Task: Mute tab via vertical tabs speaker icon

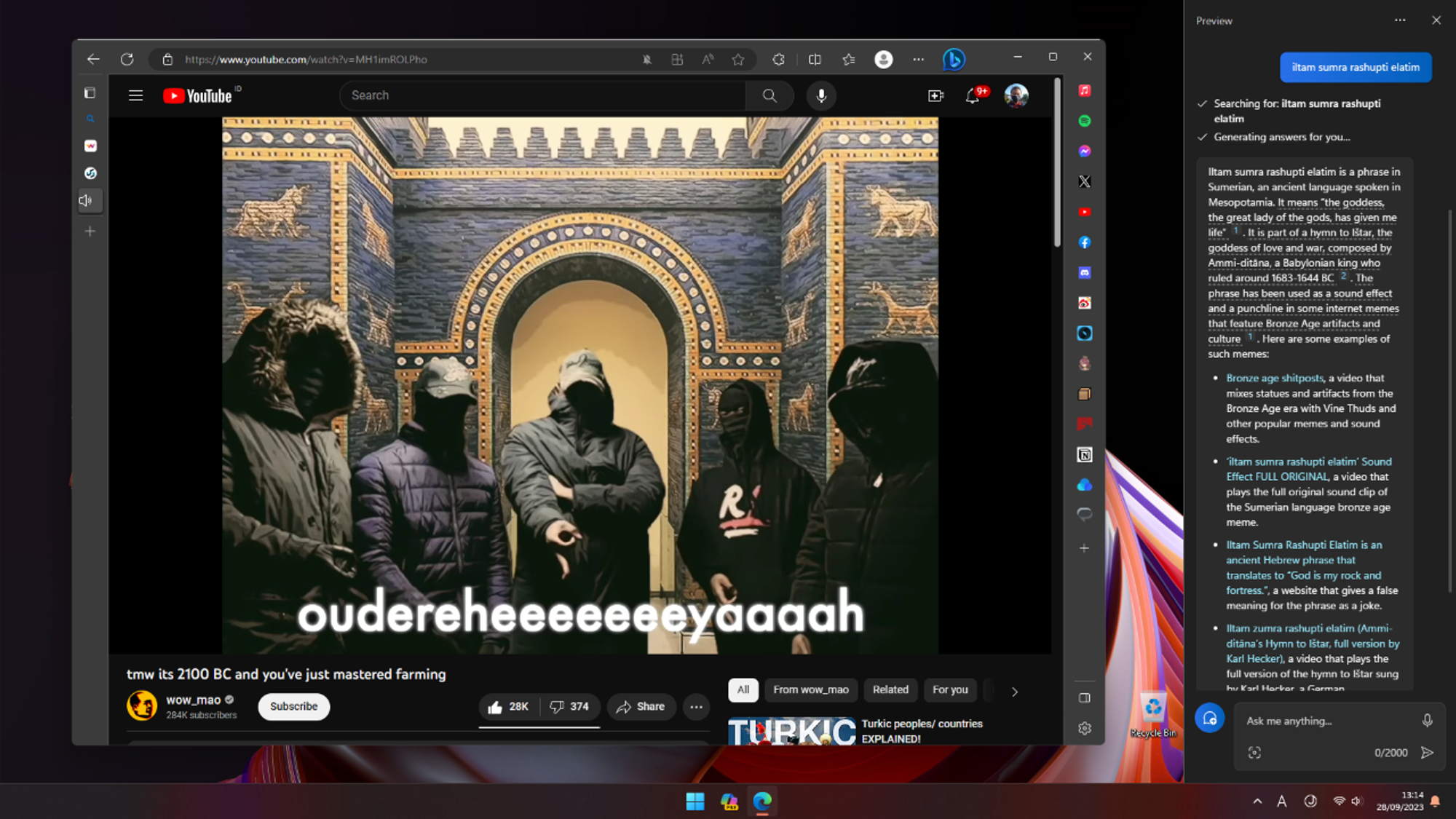Action: point(87,201)
